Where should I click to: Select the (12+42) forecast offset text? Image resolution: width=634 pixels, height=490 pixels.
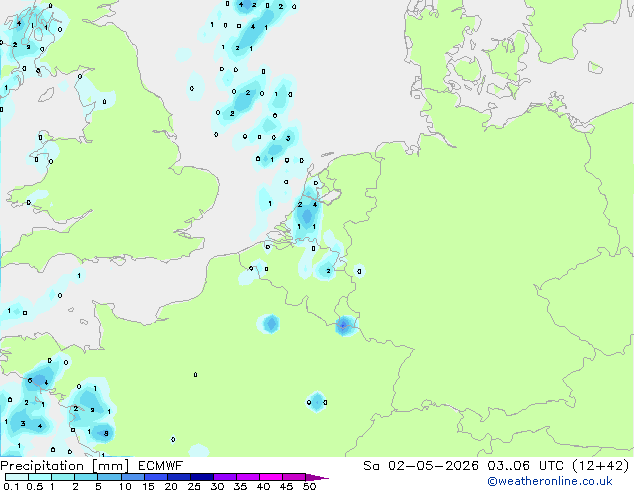pyautogui.click(x=601, y=466)
